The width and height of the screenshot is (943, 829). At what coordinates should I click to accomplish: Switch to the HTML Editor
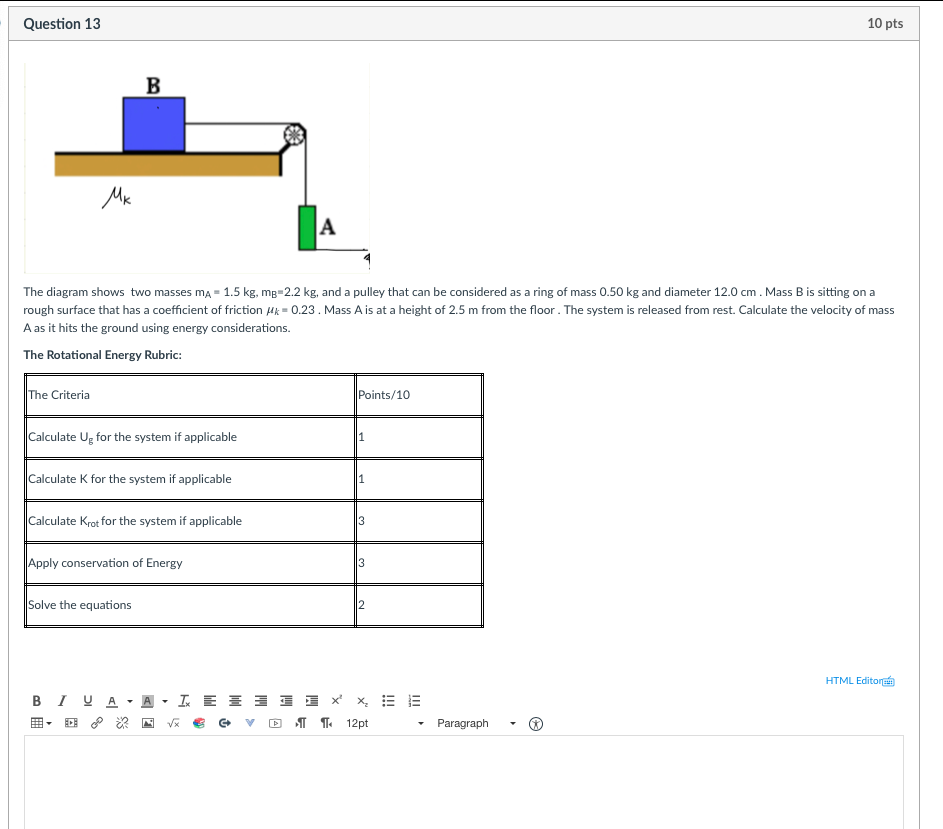point(860,681)
